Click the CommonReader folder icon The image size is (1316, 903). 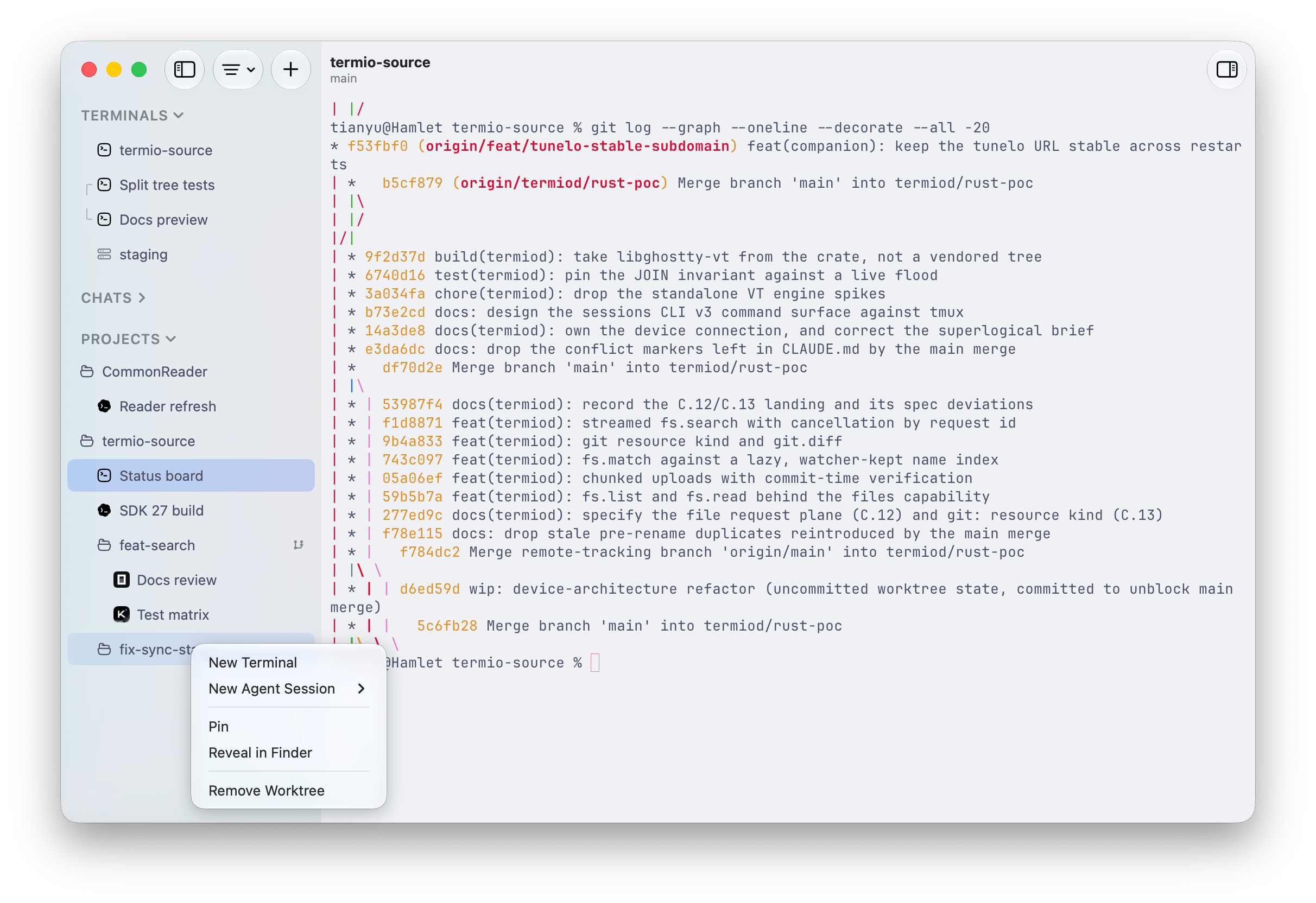point(87,371)
